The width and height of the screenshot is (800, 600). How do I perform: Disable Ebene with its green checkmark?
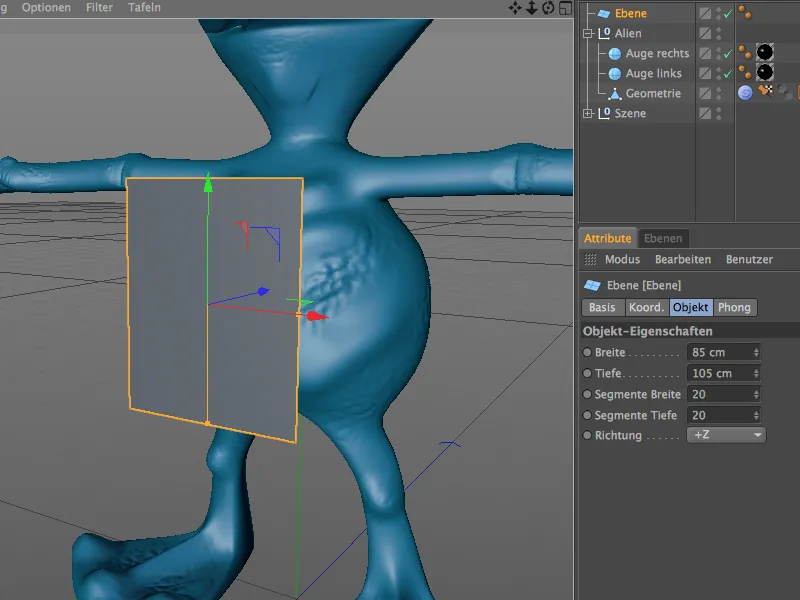tap(728, 14)
